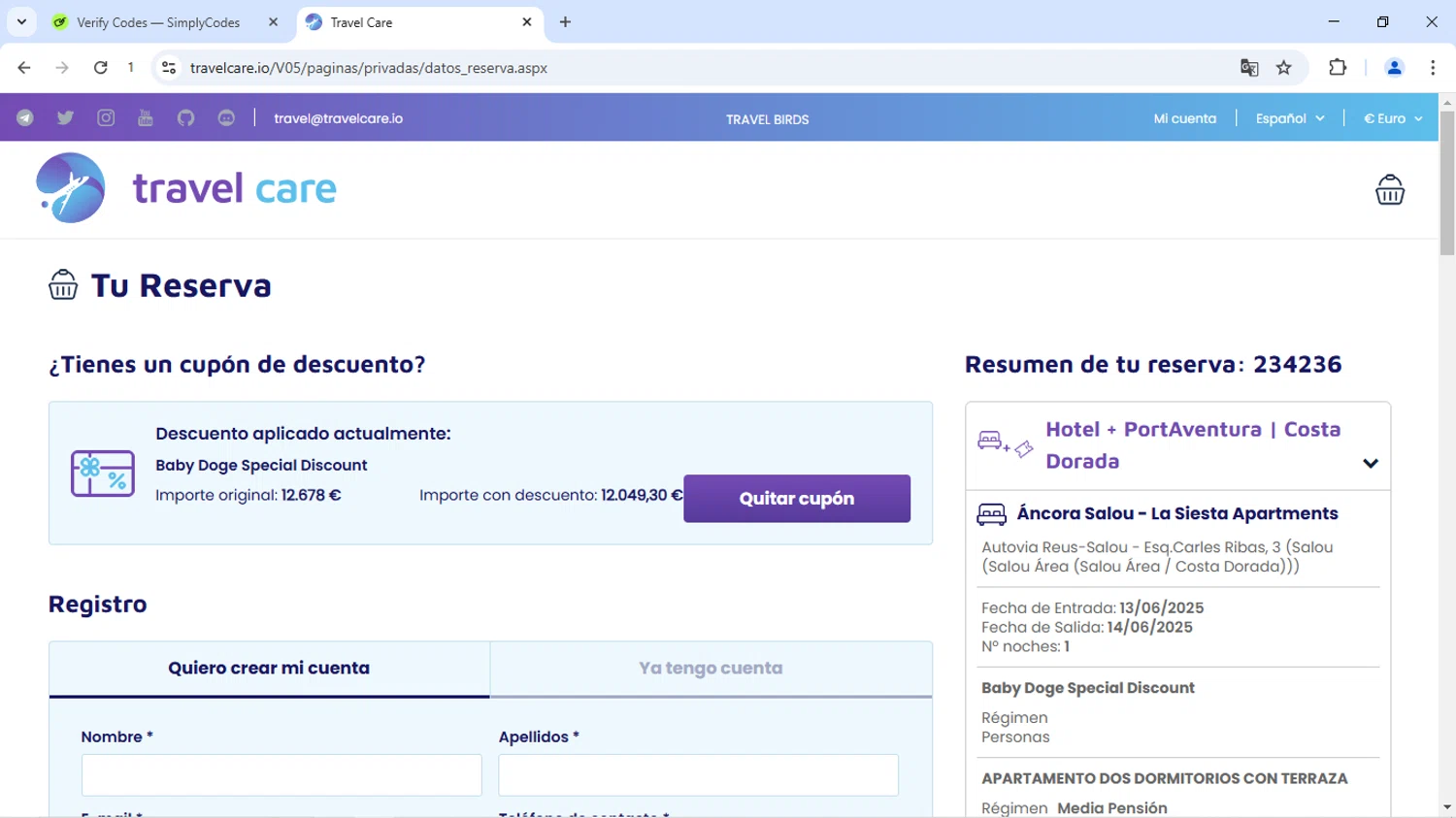1456x818 pixels.
Task: Click the browser forward arrow
Action: (62, 68)
